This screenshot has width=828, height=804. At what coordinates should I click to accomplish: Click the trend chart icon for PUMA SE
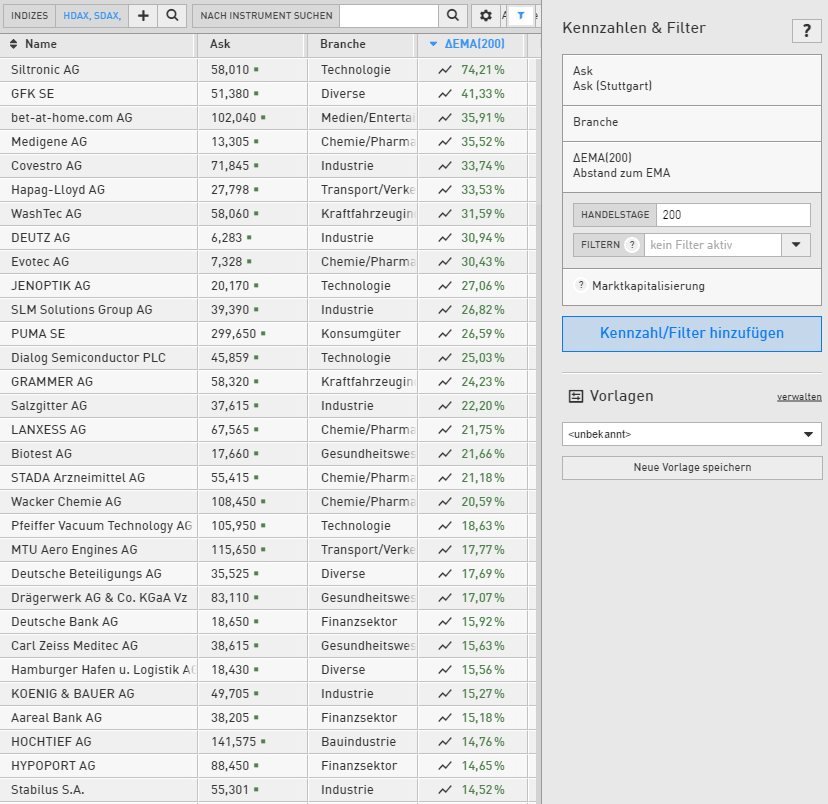445,334
